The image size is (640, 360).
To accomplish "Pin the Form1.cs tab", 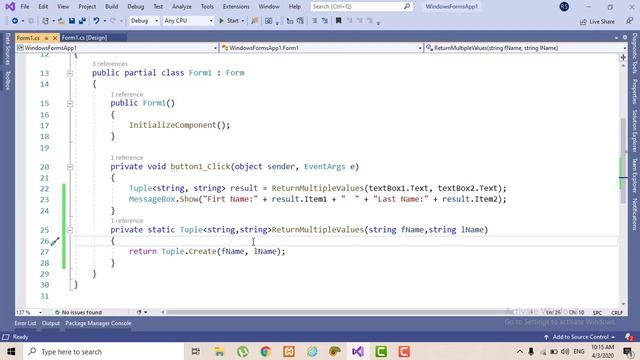I will pos(47,38).
